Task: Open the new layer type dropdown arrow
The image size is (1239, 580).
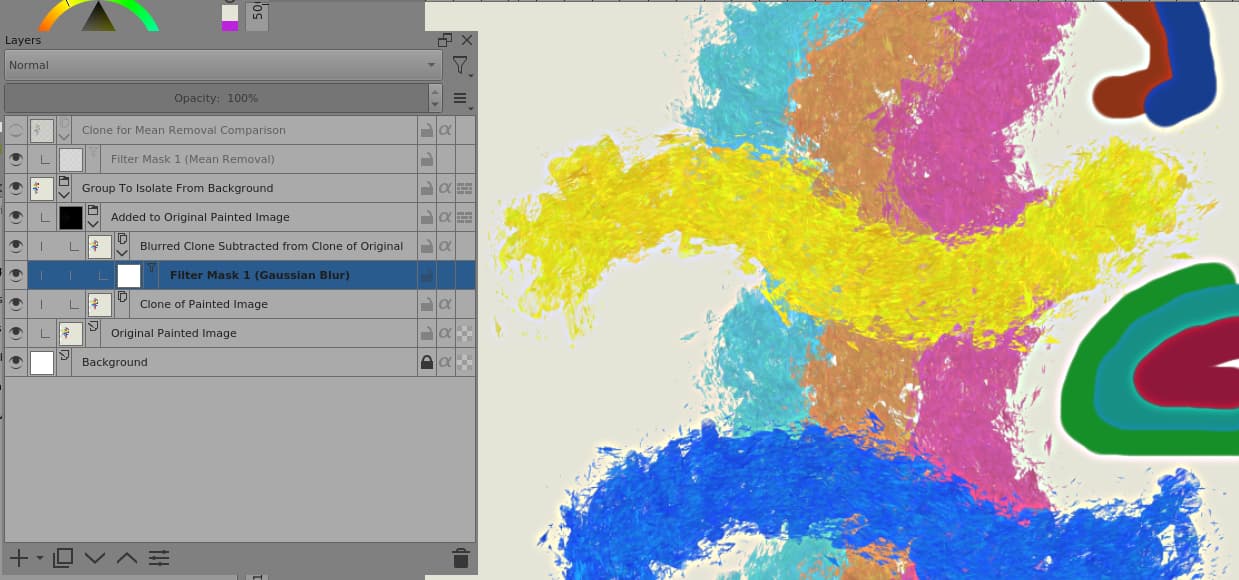Action: click(39, 557)
